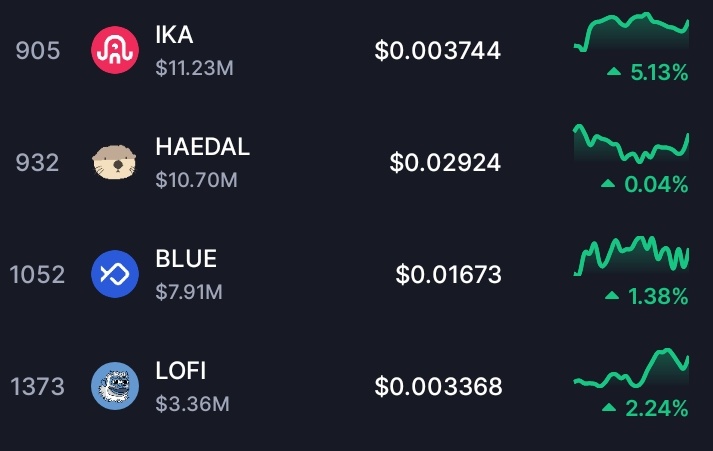View the LOFI price sparkline chart
The image size is (713, 451).
coord(631,369)
